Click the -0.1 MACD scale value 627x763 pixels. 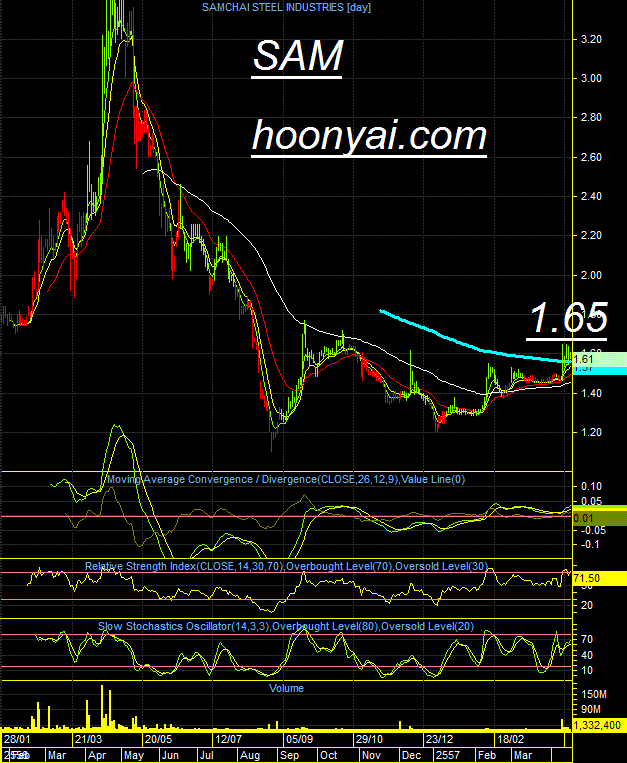[x=590, y=544]
